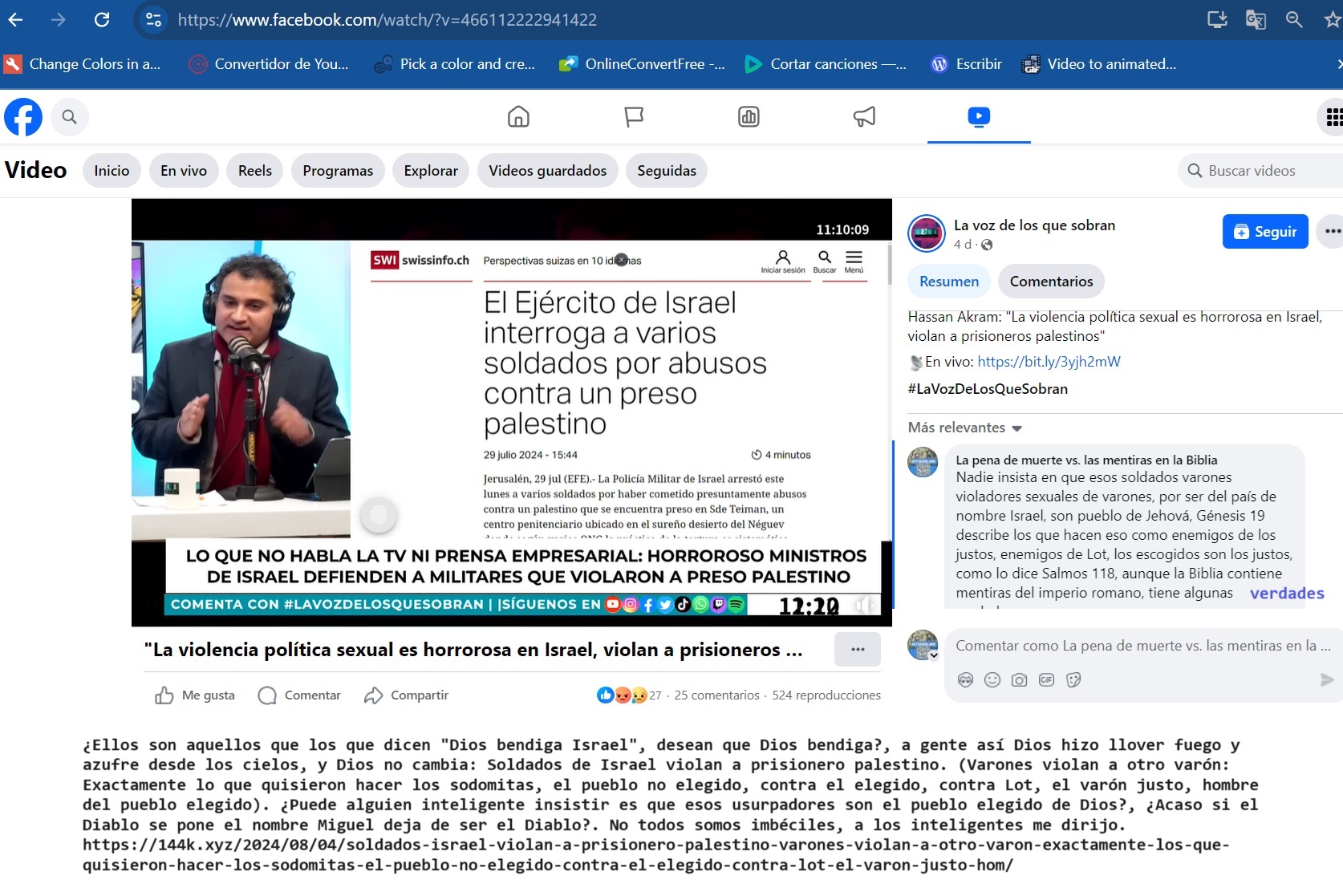
Task: Switch commenting profile via avatar arrow
Action: coord(934,655)
